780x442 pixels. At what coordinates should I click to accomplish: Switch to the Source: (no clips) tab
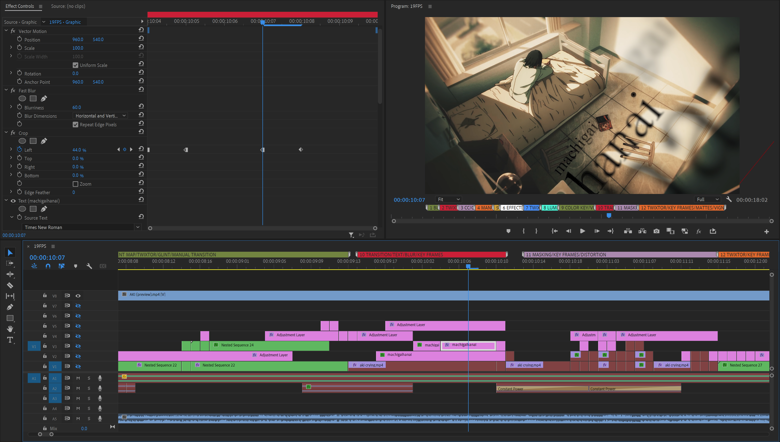pos(68,6)
